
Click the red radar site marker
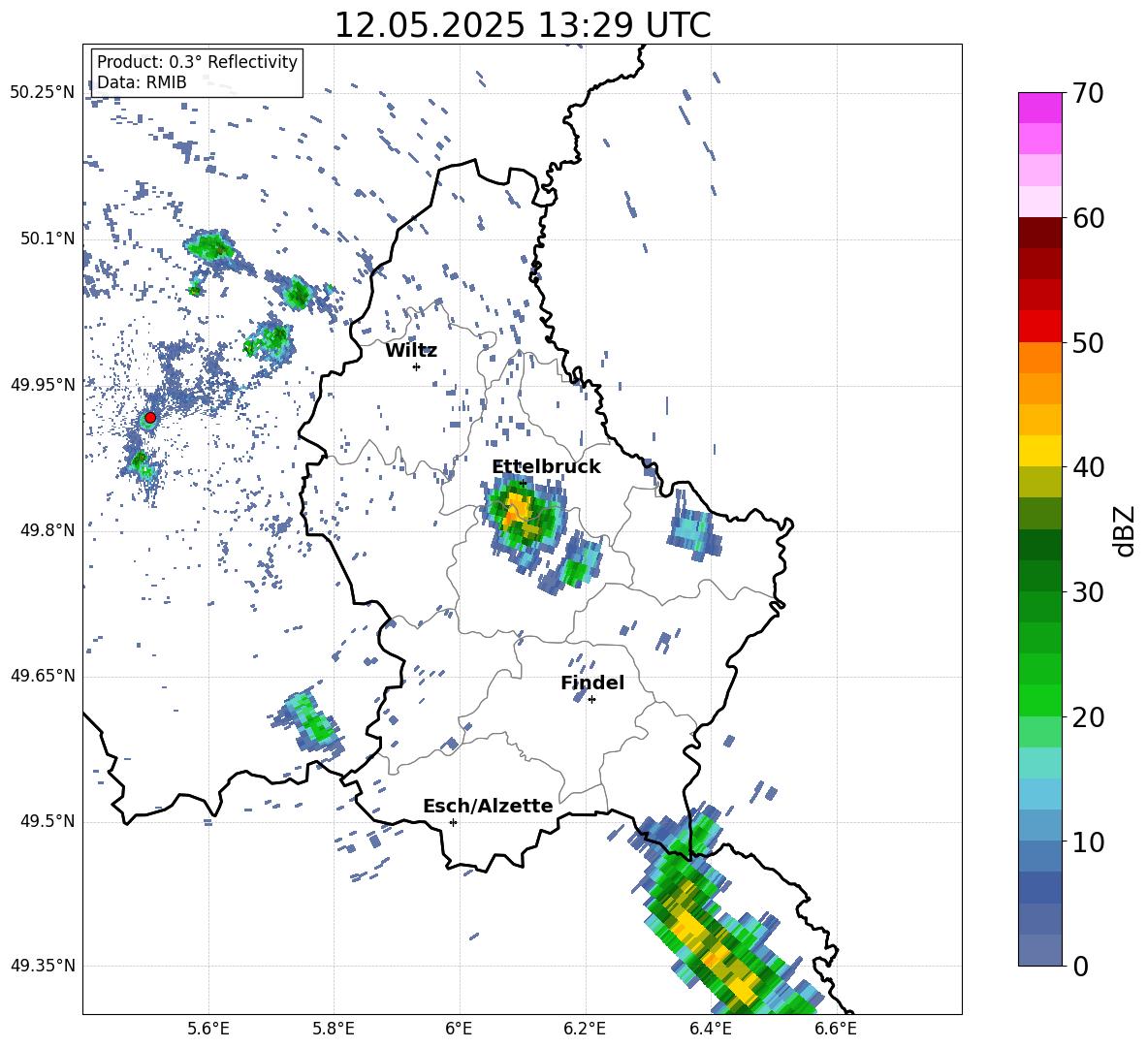150,418
